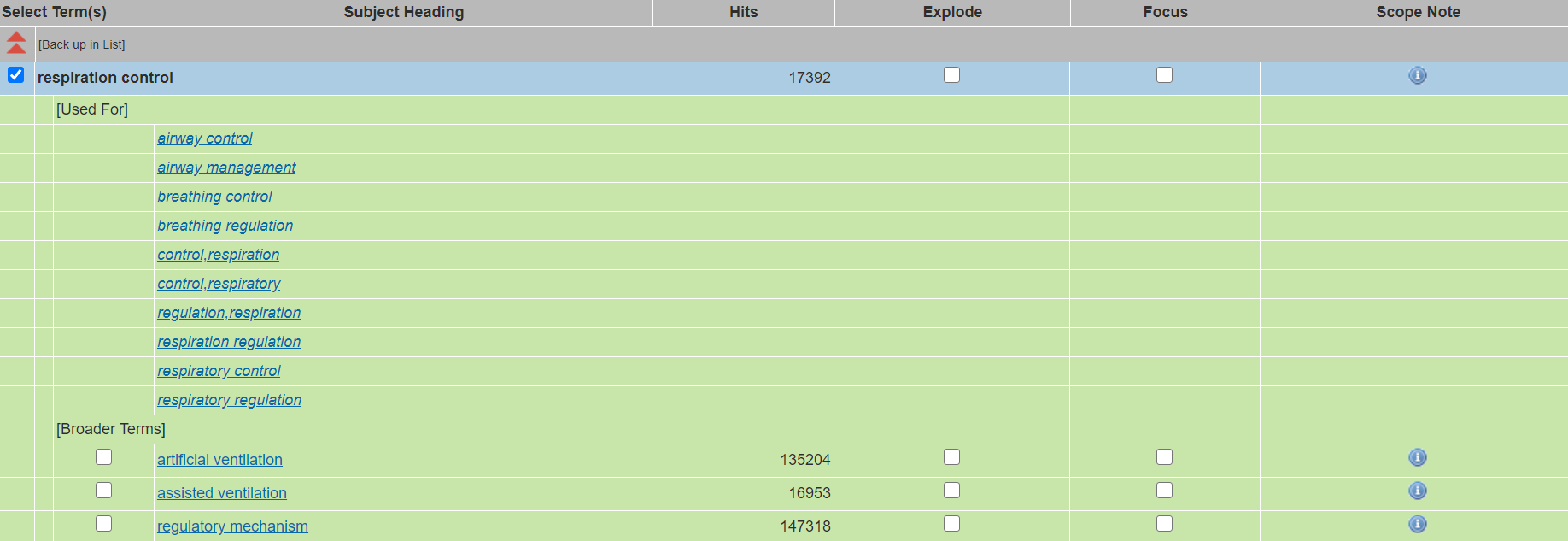The width and height of the screenshot is (1568, 541).
Task: Enable Explode for respiration control
Action: [x=951, y=75]
